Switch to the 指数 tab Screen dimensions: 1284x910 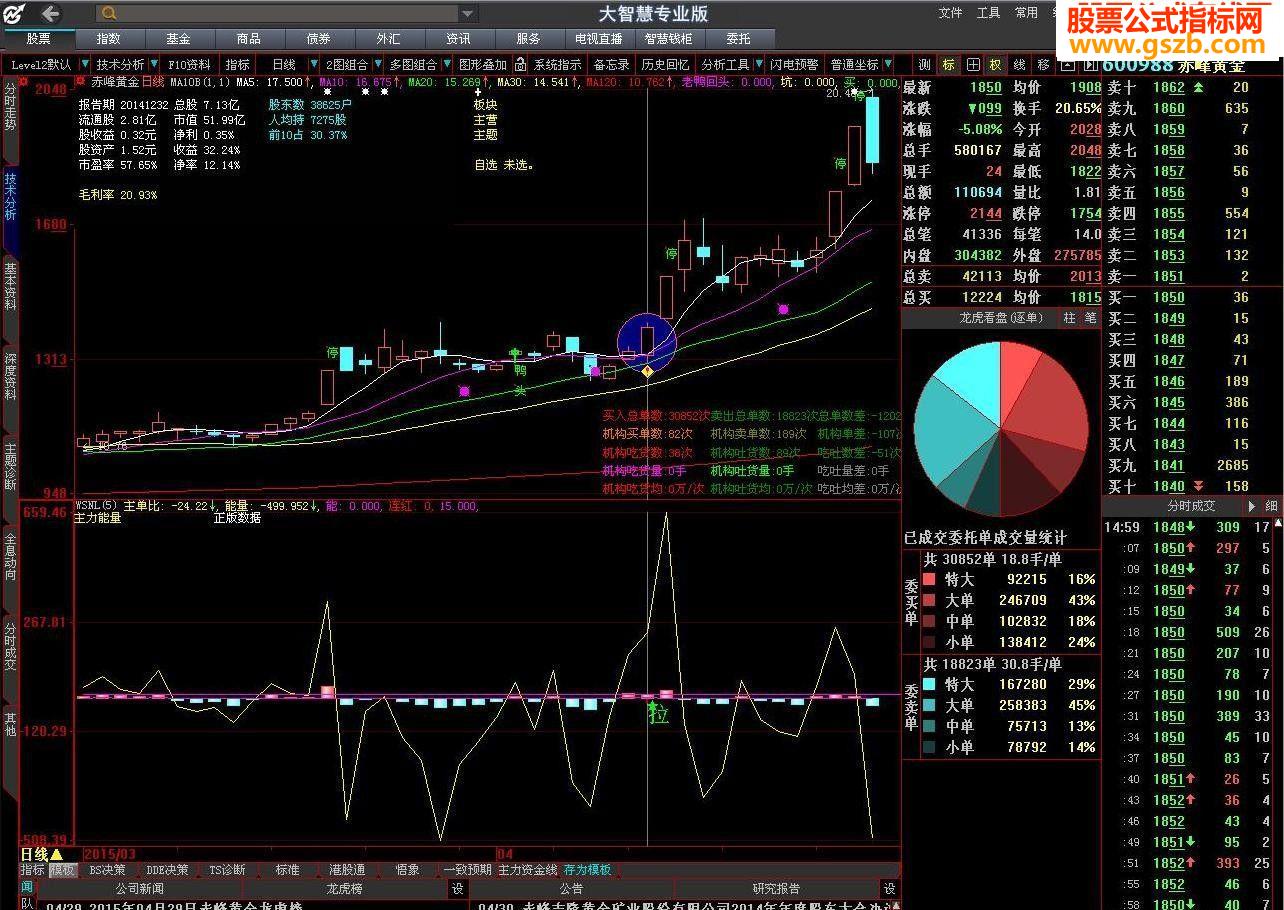pos(109,39)
